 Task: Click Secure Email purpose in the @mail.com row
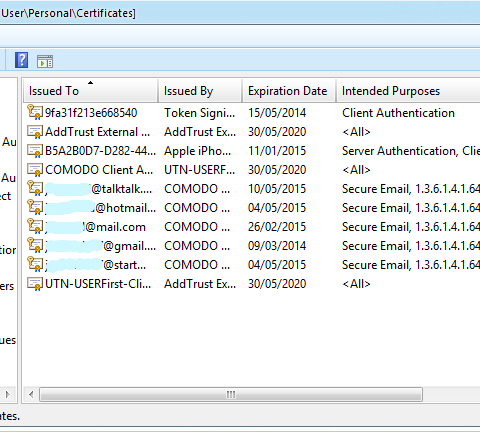(x=411, y=227)
